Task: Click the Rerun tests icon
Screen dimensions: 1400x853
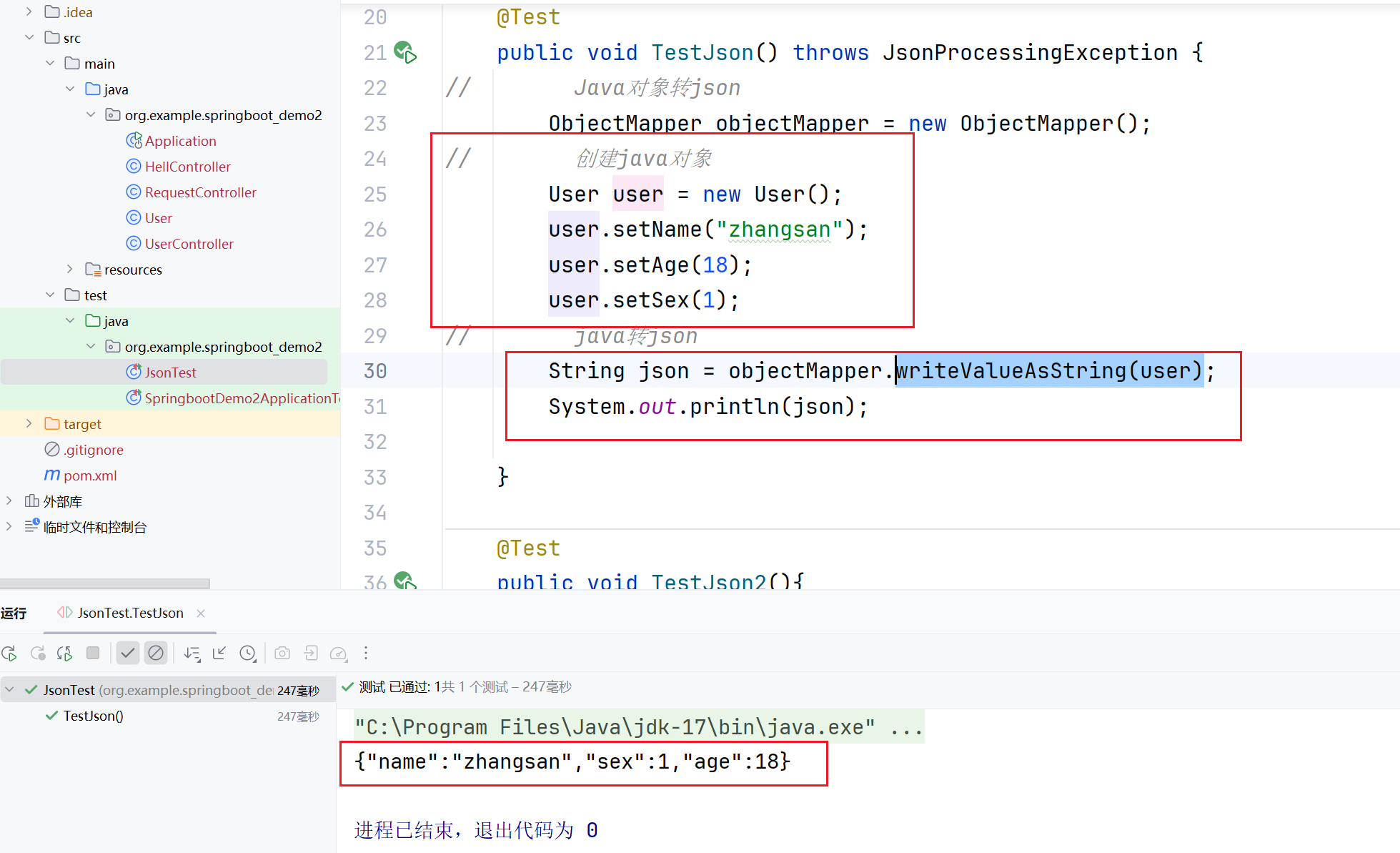Action: click(x=9, y=653)
